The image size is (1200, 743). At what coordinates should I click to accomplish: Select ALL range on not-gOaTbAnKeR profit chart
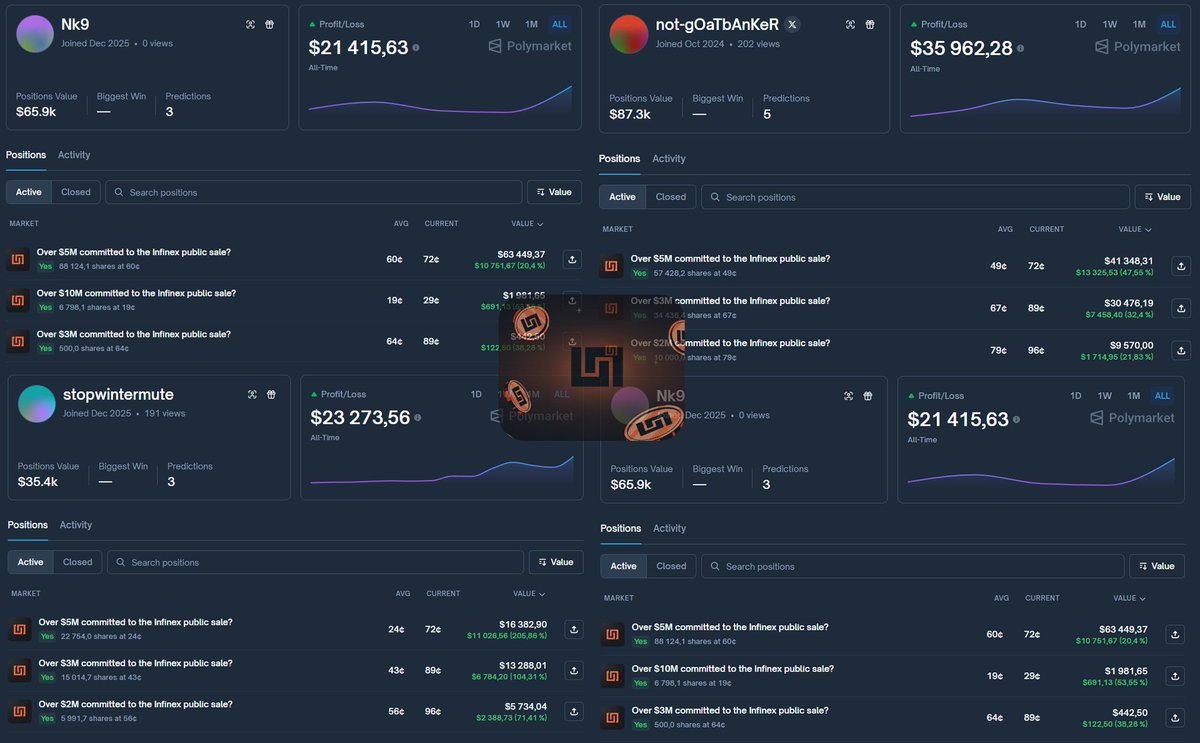[1168, 24]
